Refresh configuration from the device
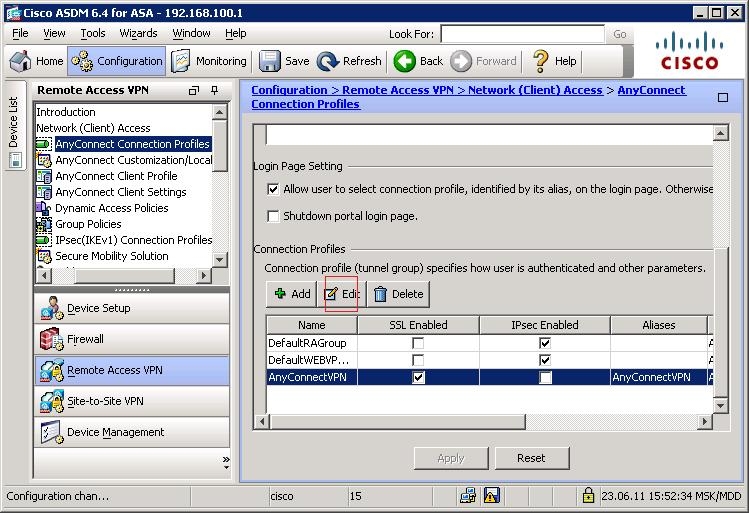 (349, 61)
